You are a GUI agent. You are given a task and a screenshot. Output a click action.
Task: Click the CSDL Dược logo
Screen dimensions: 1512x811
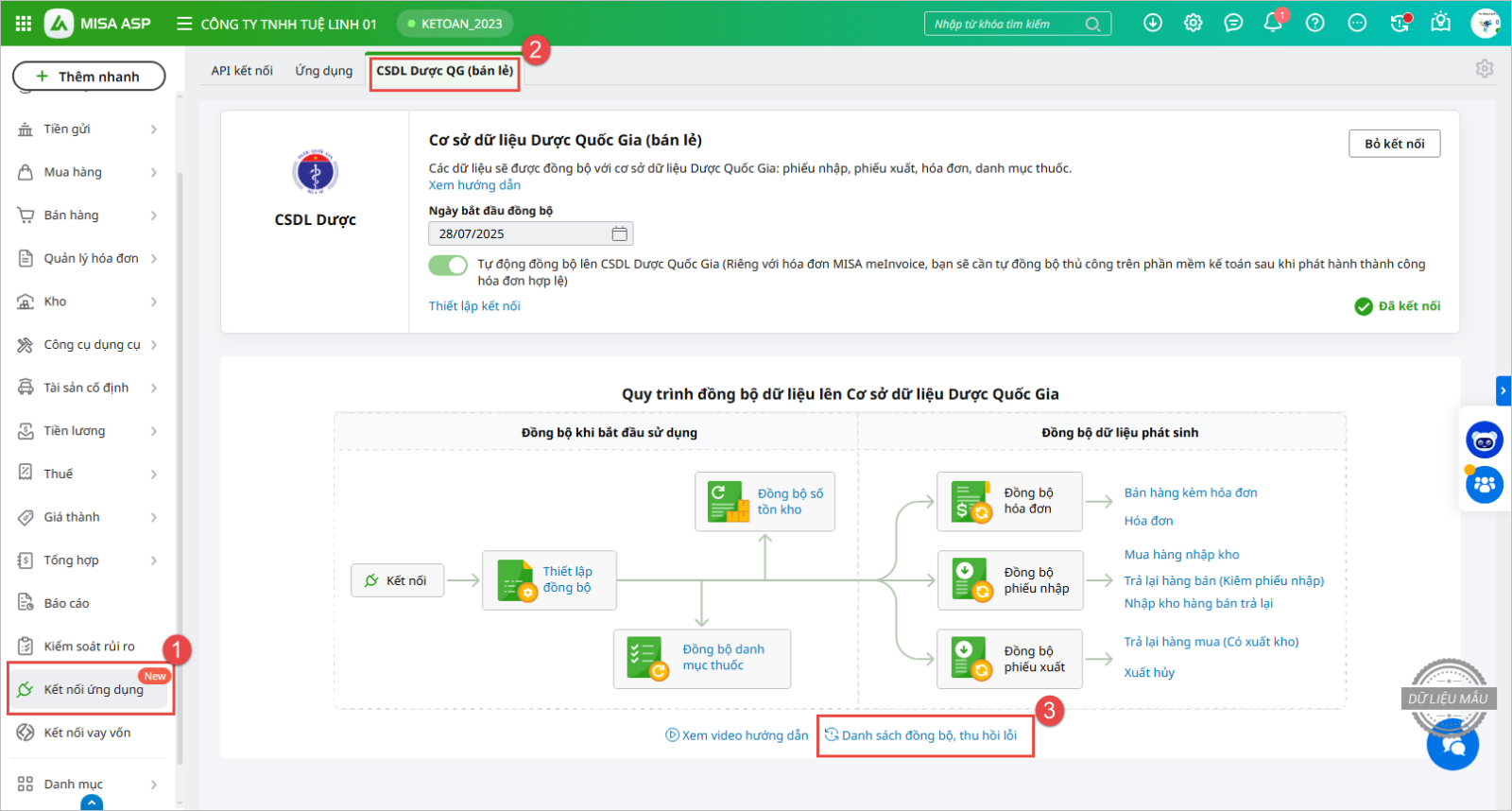pyautogui.click(x=315, y=172)
